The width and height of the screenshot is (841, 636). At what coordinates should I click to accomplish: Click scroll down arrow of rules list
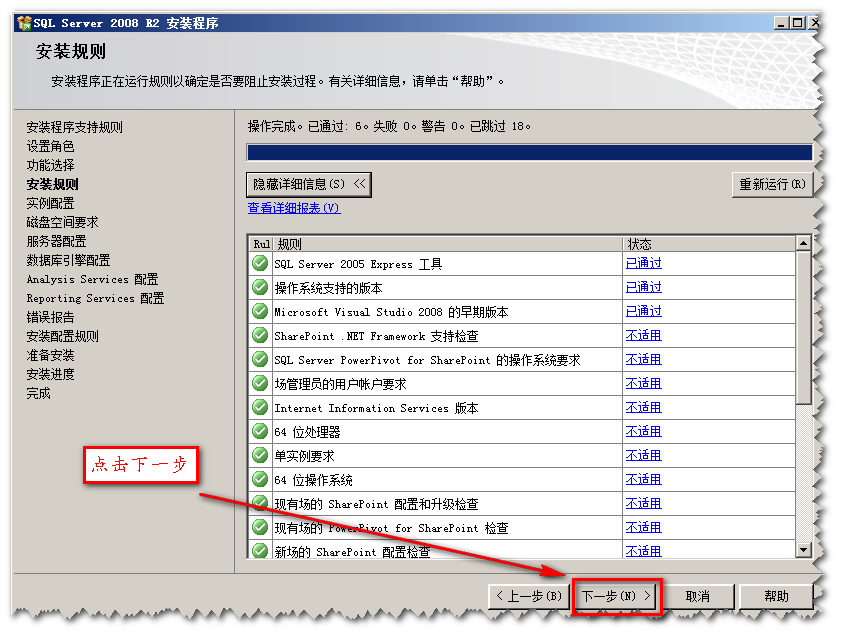click(x=803, y=550)
